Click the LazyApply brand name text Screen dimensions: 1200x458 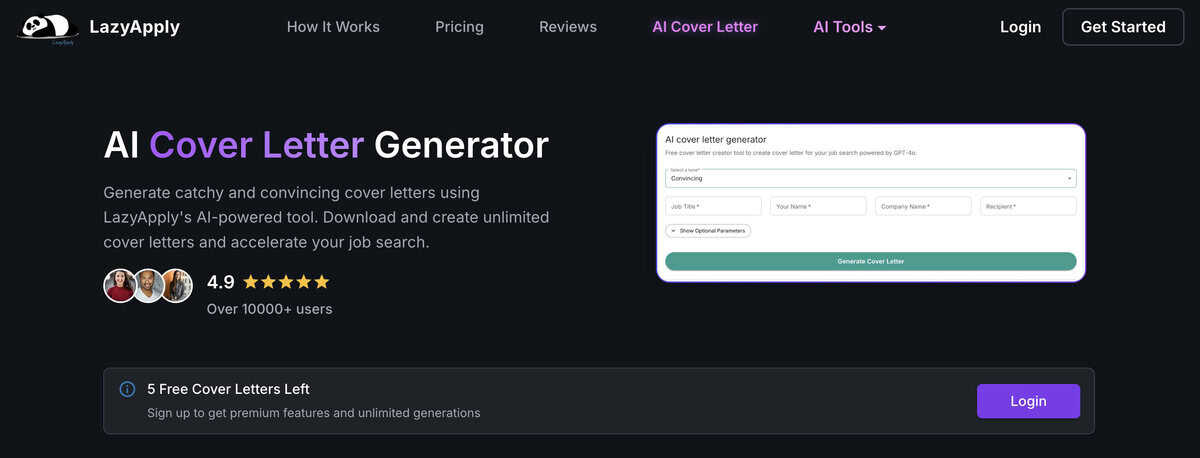tap(134, 27)
